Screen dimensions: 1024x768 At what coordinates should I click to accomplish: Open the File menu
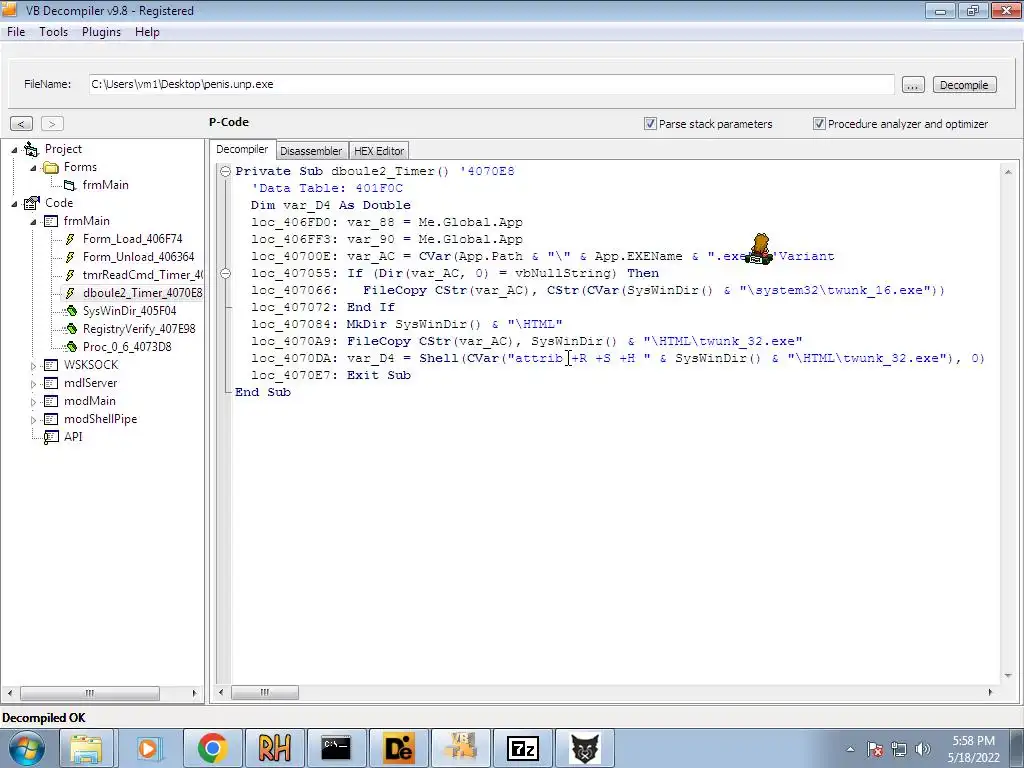click(x=16, y=31)
